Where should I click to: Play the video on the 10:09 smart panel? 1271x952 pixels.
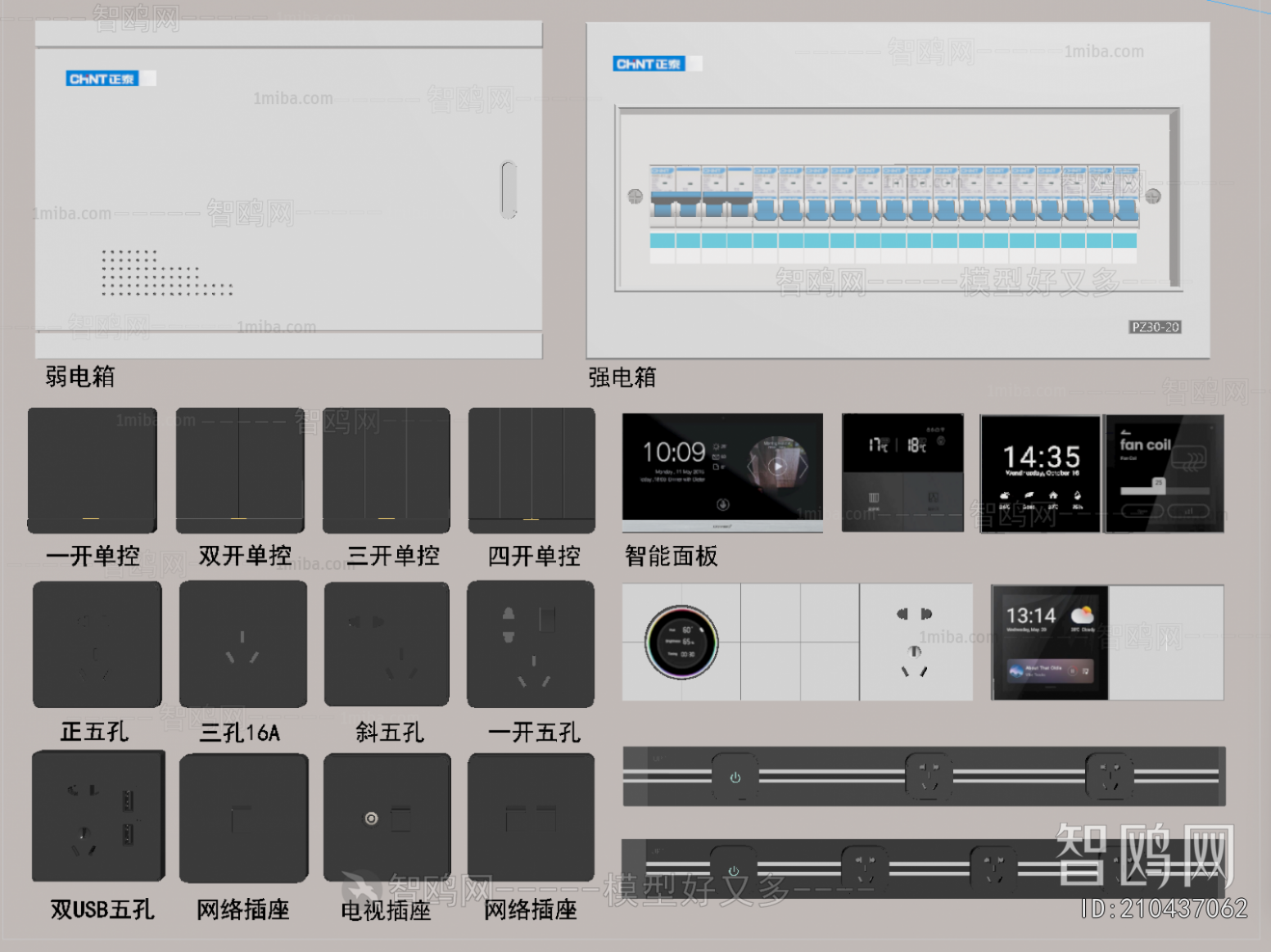(776, 467)
